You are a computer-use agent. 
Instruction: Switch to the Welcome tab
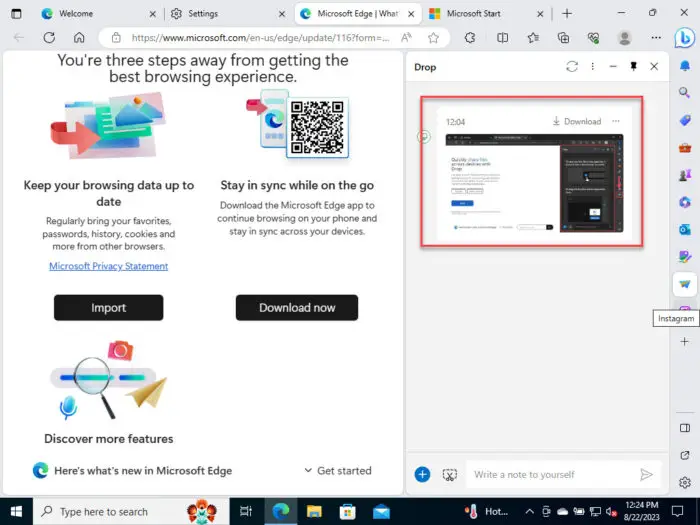click(97, 14)
